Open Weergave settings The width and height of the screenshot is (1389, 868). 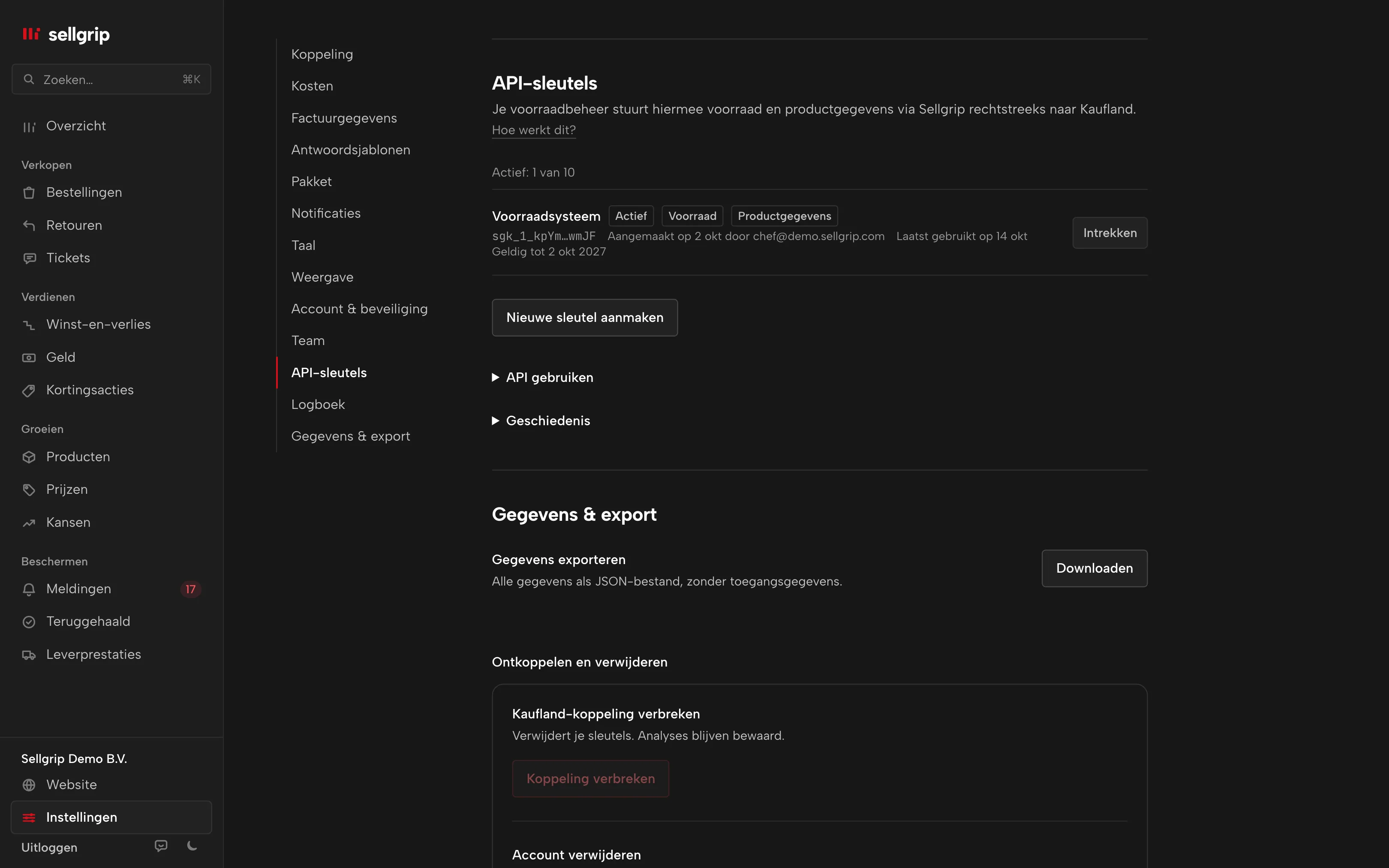coord(322,277)
